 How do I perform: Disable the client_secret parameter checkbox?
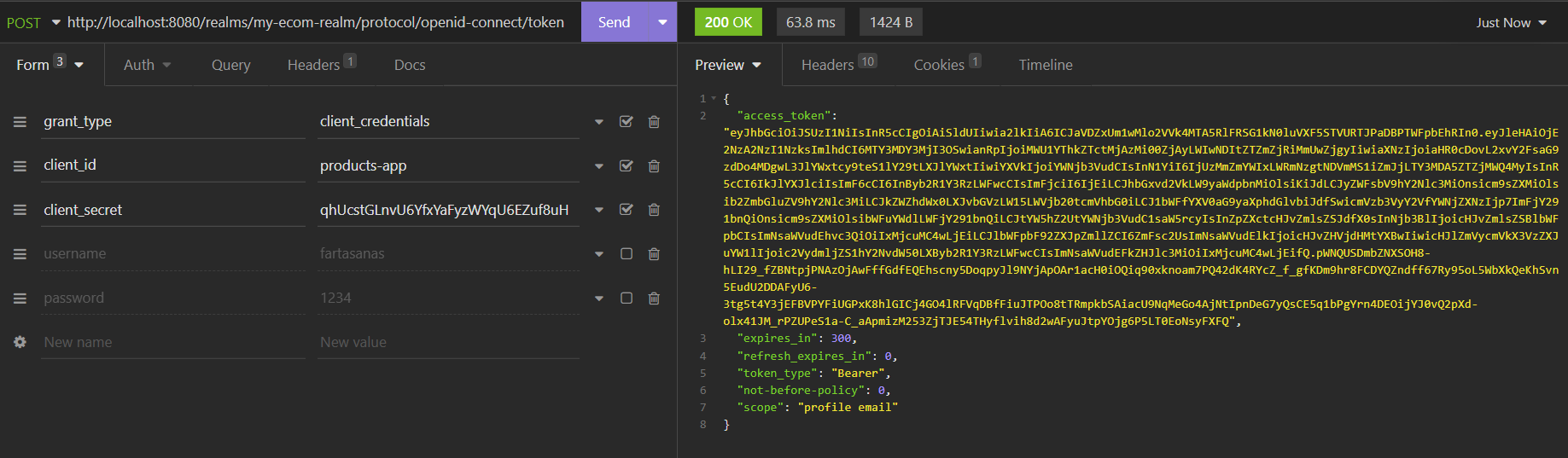(627, 210)
